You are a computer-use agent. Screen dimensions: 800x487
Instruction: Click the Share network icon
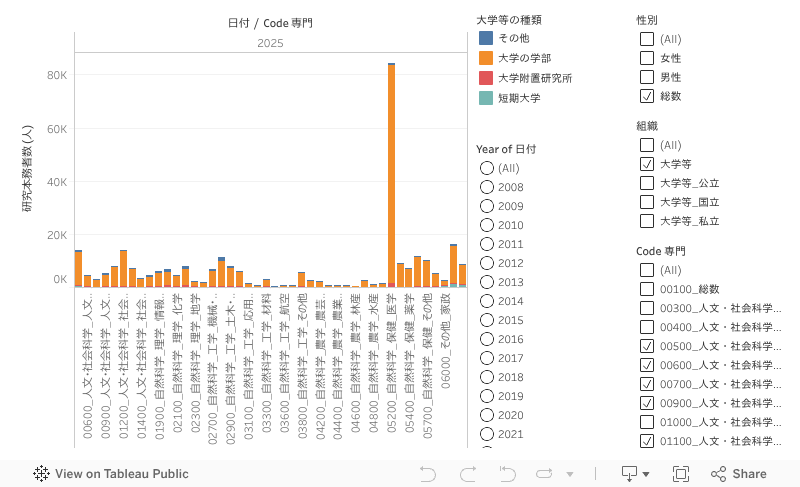pyautogui.click(x=718, y=474)
